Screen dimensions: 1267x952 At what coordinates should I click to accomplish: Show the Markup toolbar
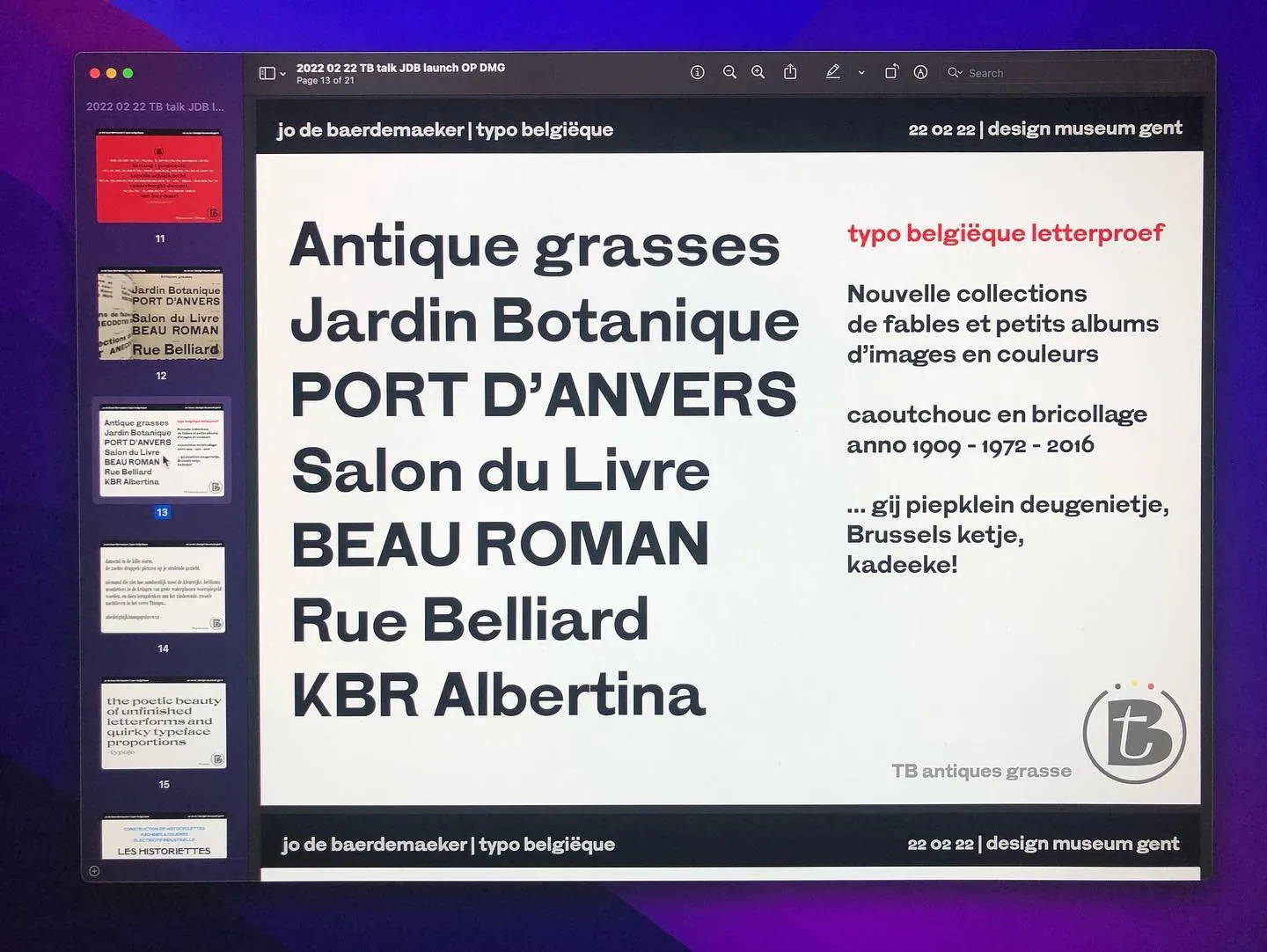(x=920, y=72)
